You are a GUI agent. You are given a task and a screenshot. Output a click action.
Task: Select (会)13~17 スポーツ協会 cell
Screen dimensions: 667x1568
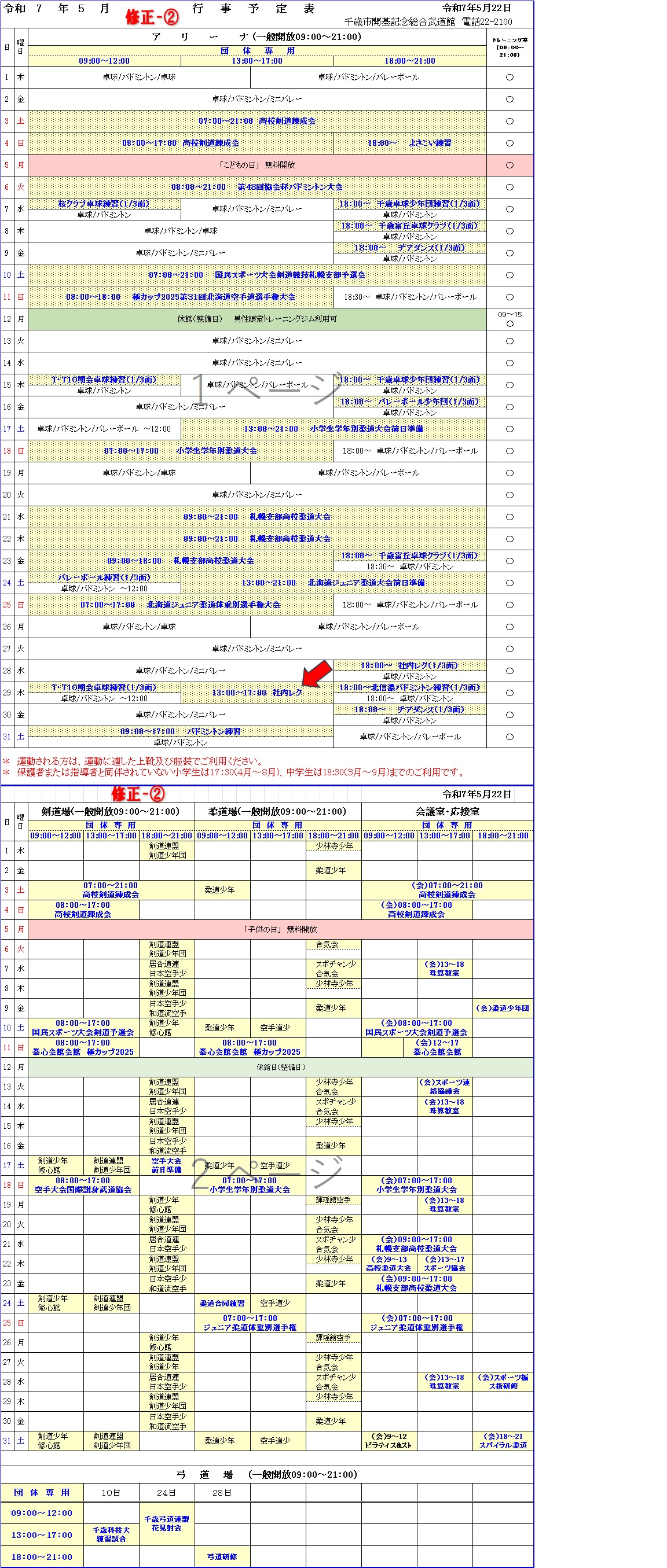[x=445, y=1264]
